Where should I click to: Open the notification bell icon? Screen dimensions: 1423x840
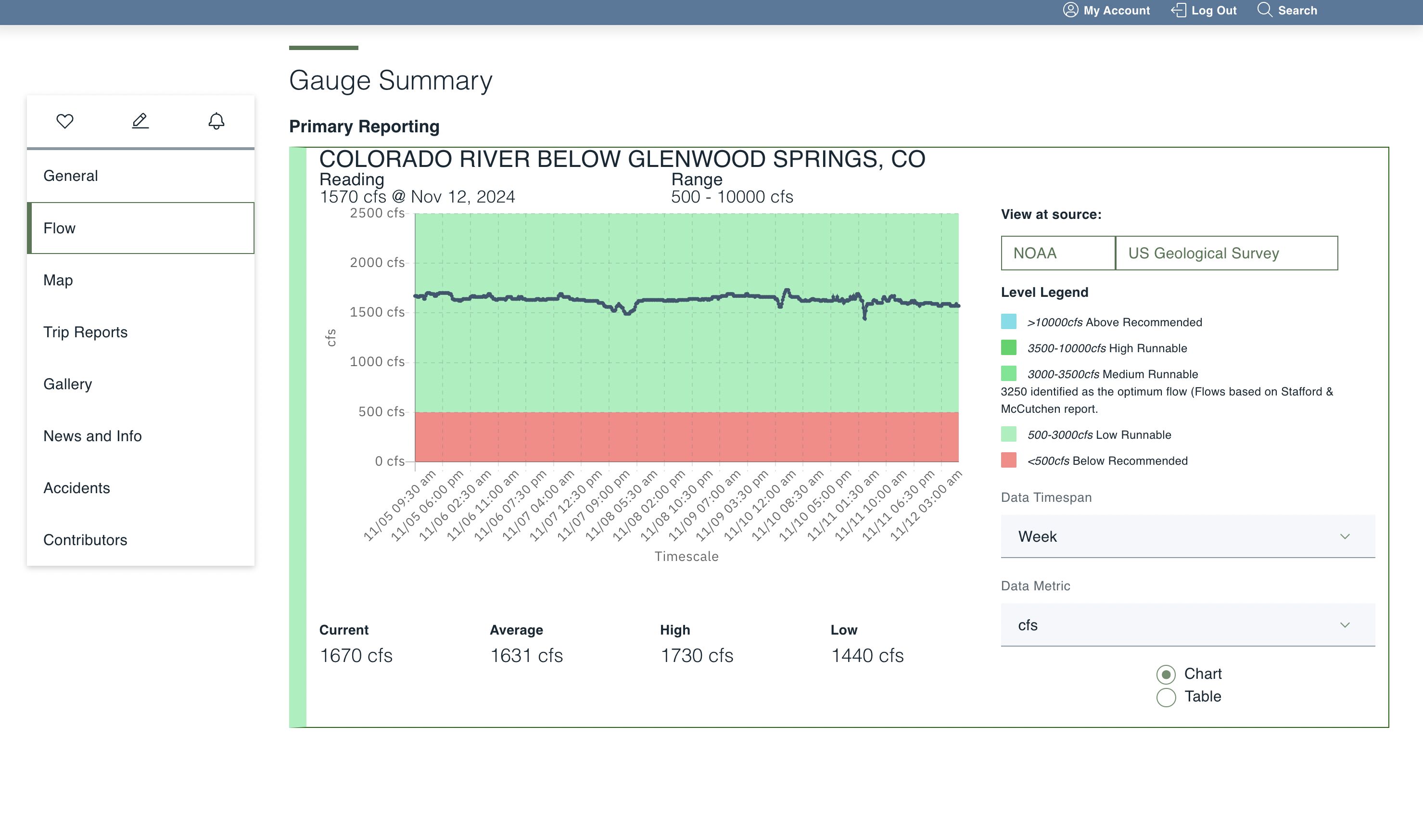pos(216,121)
